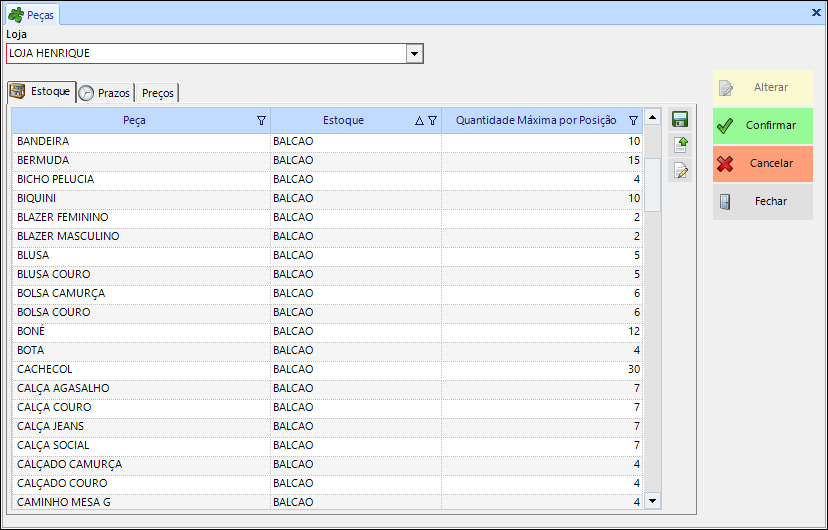Select the CALÇA JEANS row
This screenshot has height=530, width=828.
point(327,427)
